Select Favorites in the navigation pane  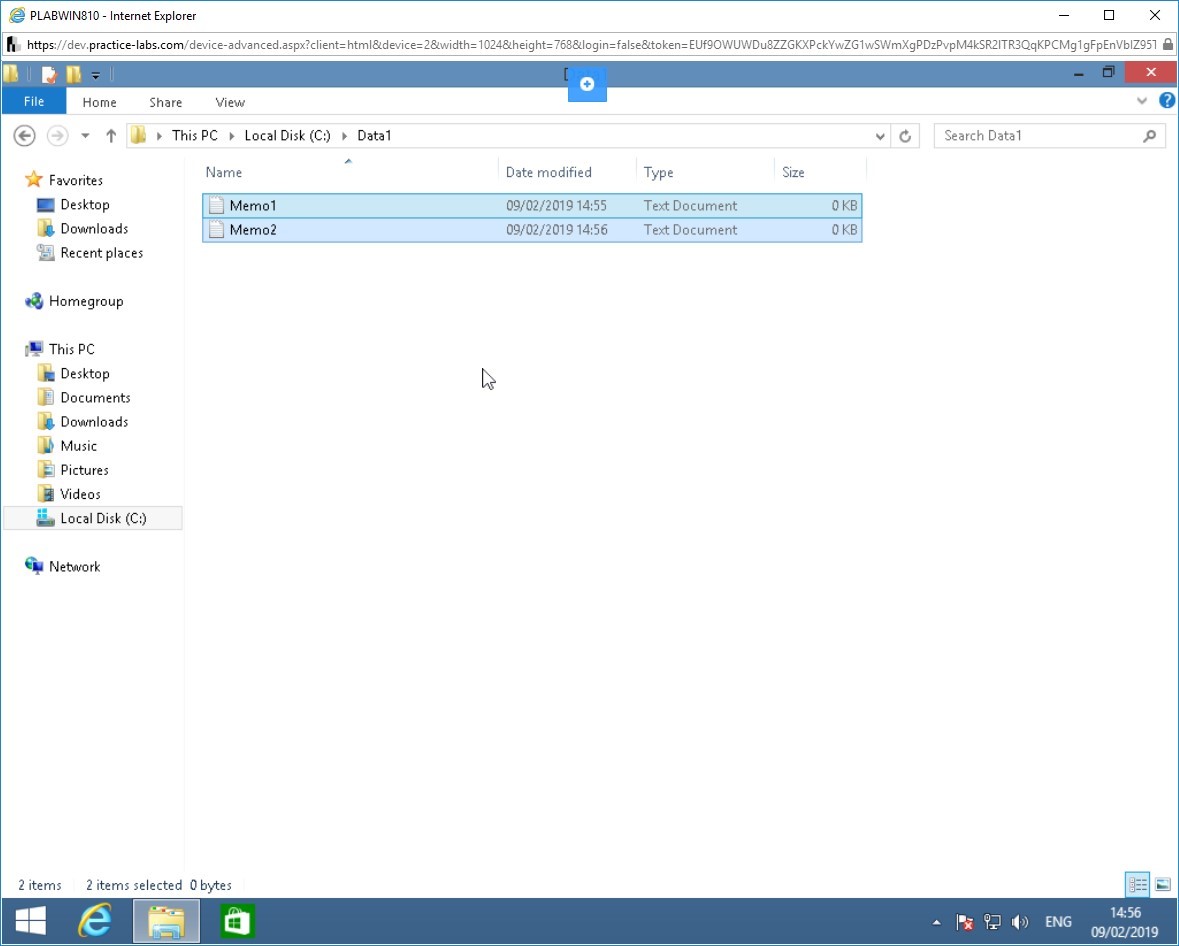(75, 180)
